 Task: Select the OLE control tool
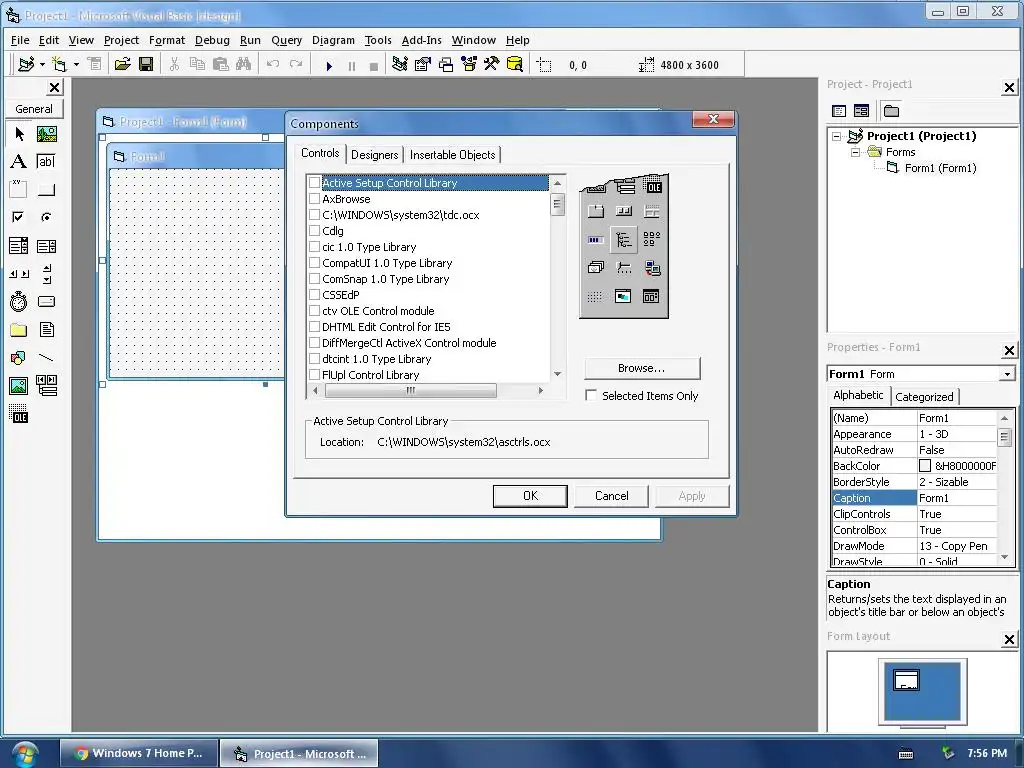19,414
